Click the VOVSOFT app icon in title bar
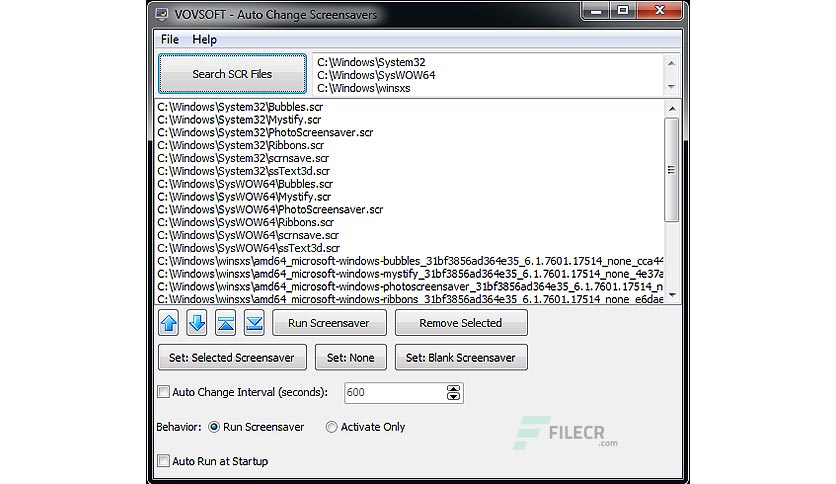Screen dimensions: 836x484 point(162,14)
